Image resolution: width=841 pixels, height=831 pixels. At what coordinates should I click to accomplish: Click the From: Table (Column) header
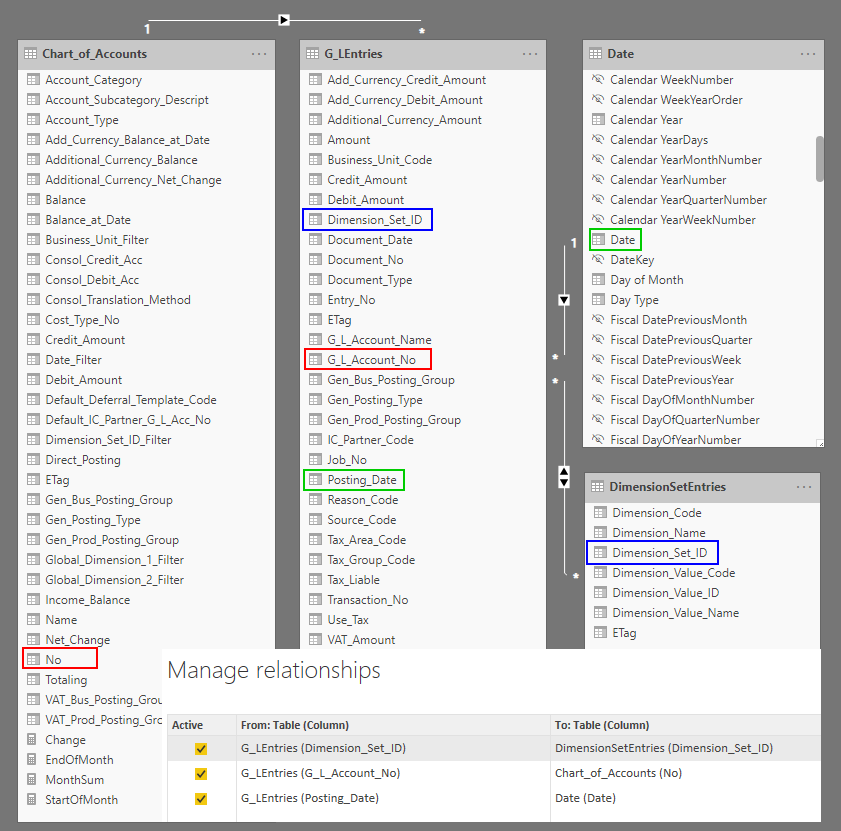294,725
